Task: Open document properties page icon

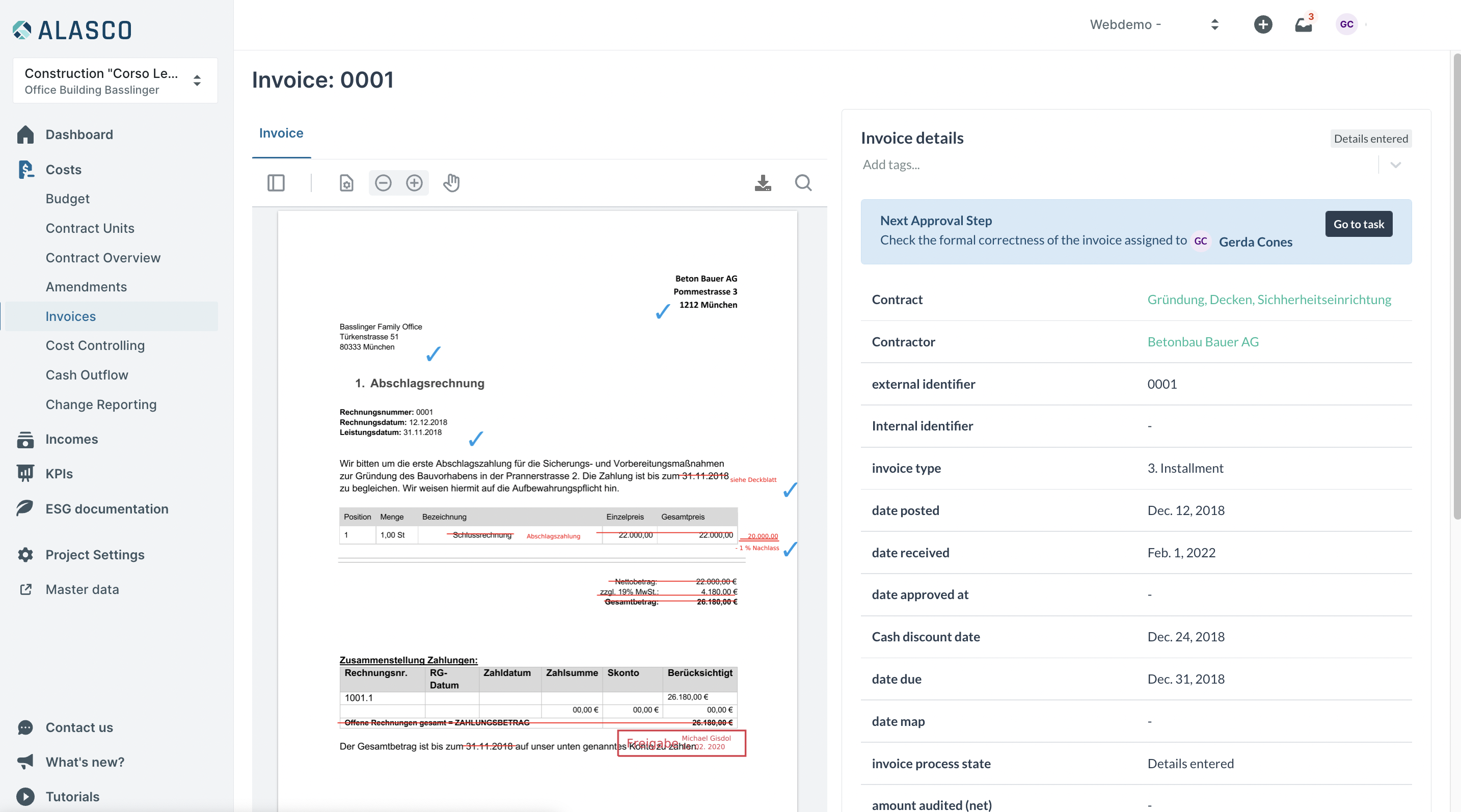Action: [x=346, y=183]
